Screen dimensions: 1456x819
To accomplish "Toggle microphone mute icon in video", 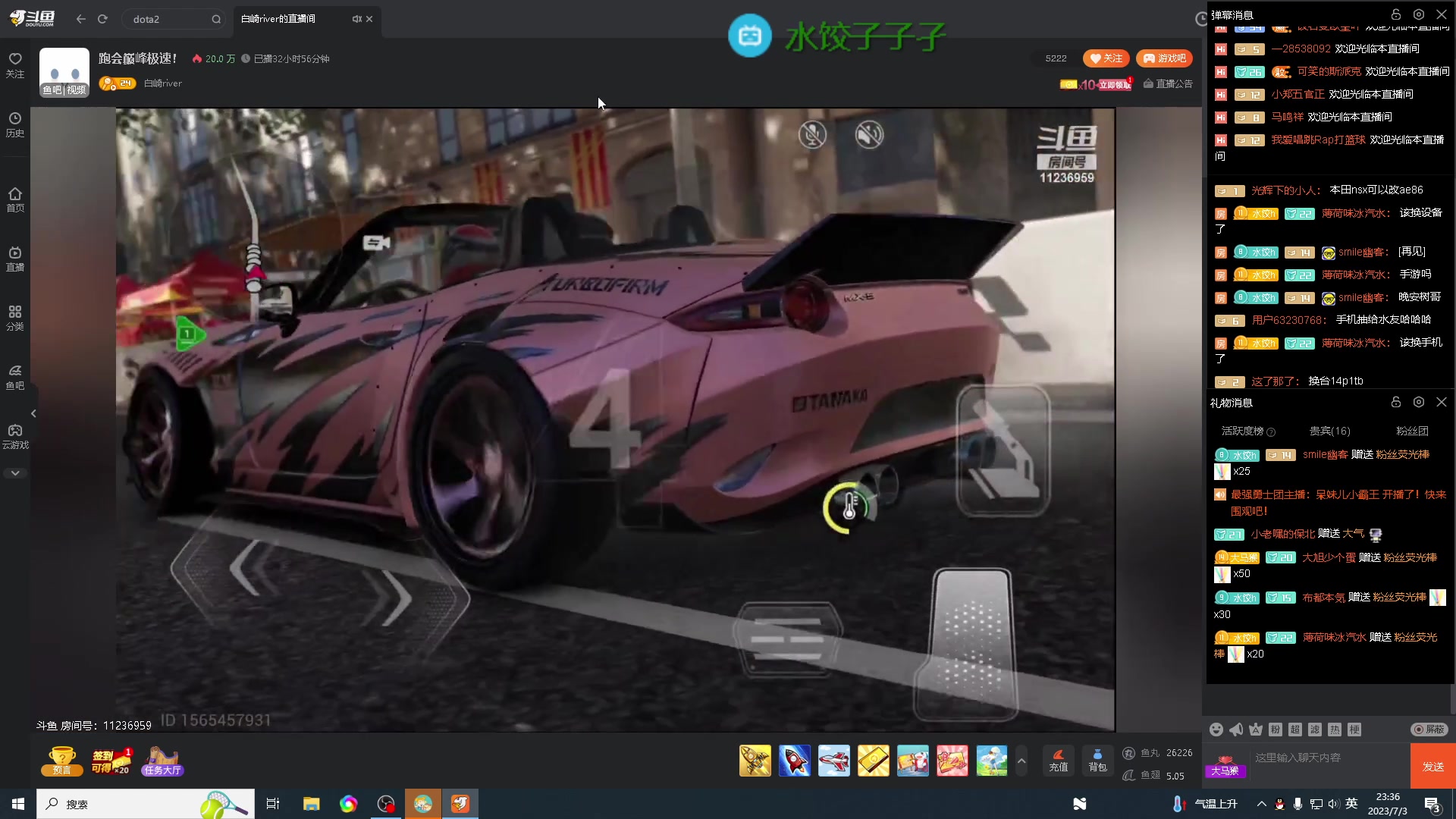I will pos(812,135).
